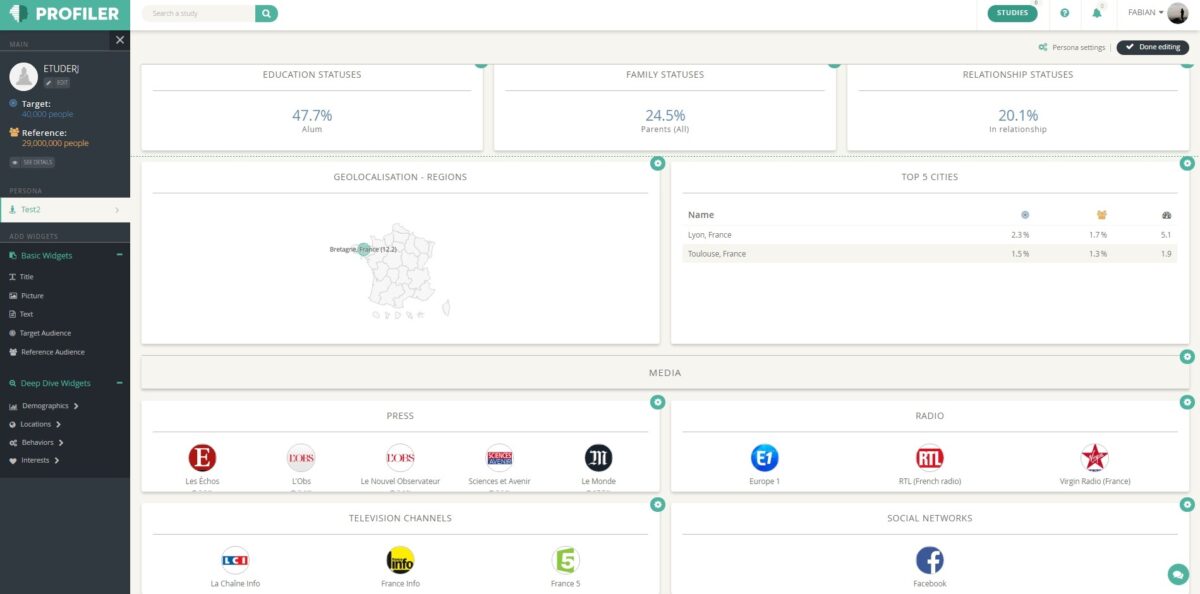Click the Les Échos logo
The image size is (1200, 594).
202,458
